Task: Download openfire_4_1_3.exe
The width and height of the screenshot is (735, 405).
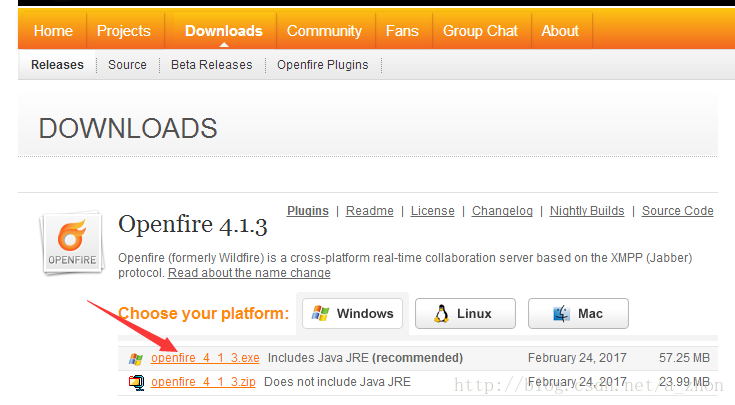Action: coord(205,358)
